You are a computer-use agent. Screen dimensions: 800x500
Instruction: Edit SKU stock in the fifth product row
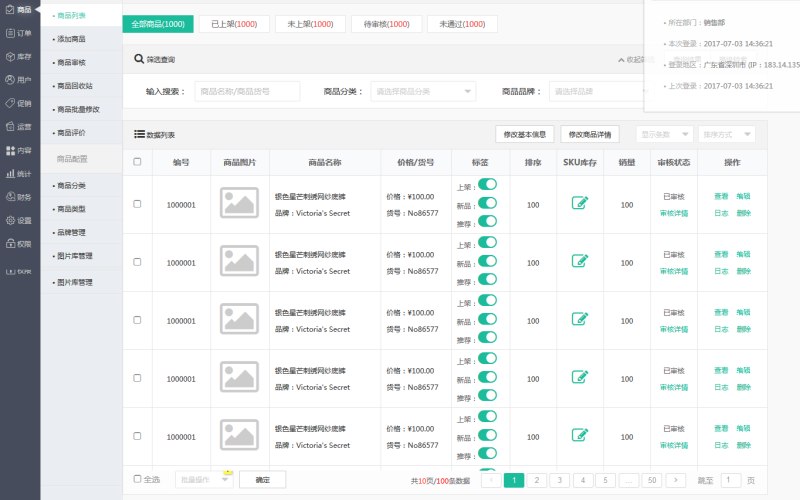point(580,435)
